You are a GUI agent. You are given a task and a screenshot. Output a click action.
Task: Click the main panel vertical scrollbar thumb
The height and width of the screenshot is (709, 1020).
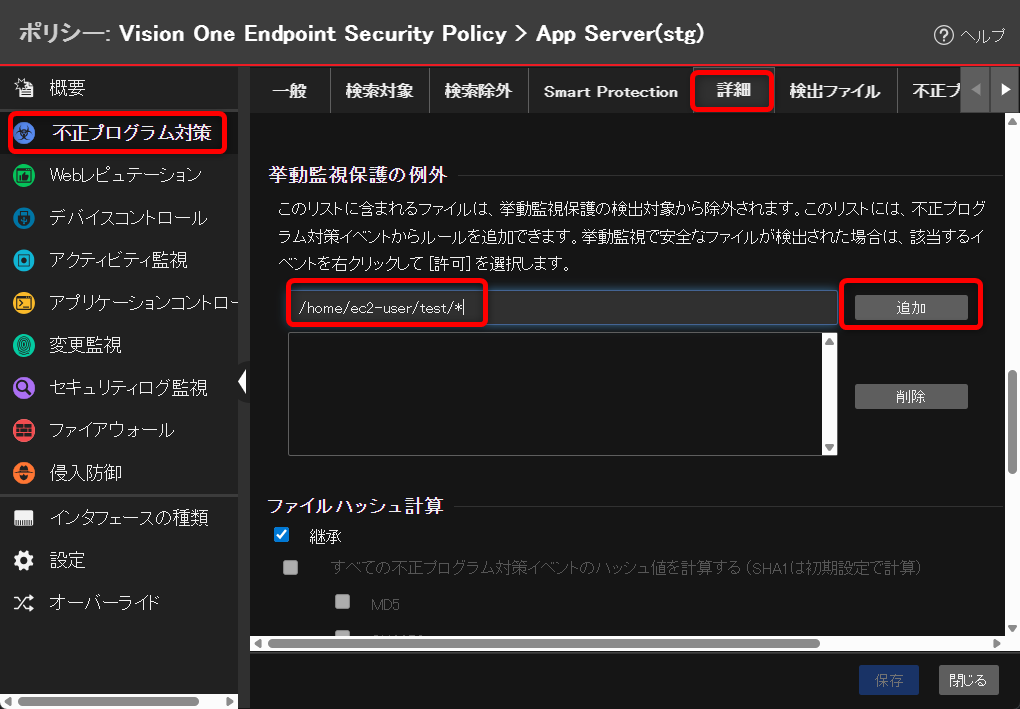[x=1013, y=422]
